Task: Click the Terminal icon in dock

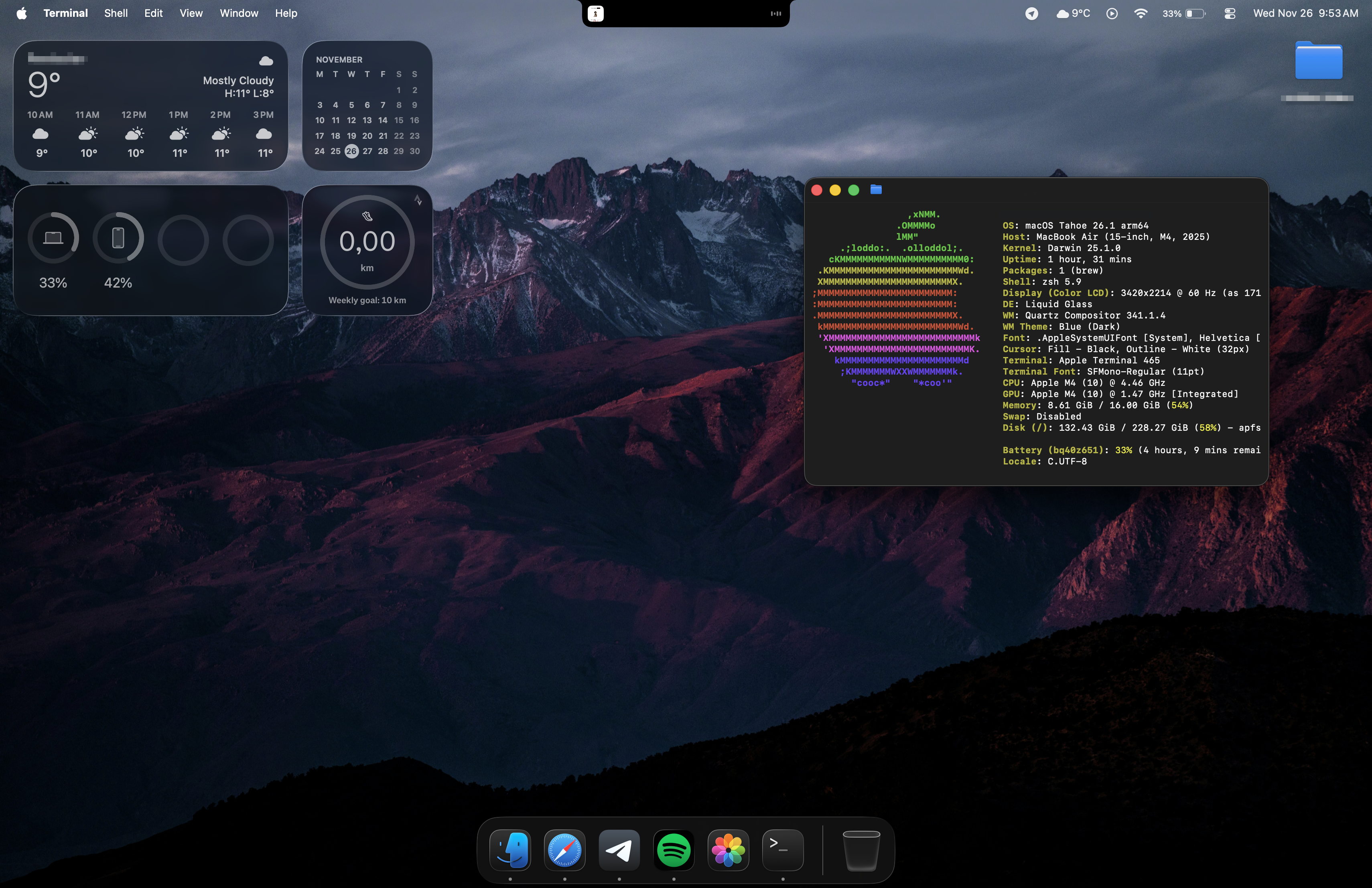Action: pyautogui.click(x=782, y=849)
